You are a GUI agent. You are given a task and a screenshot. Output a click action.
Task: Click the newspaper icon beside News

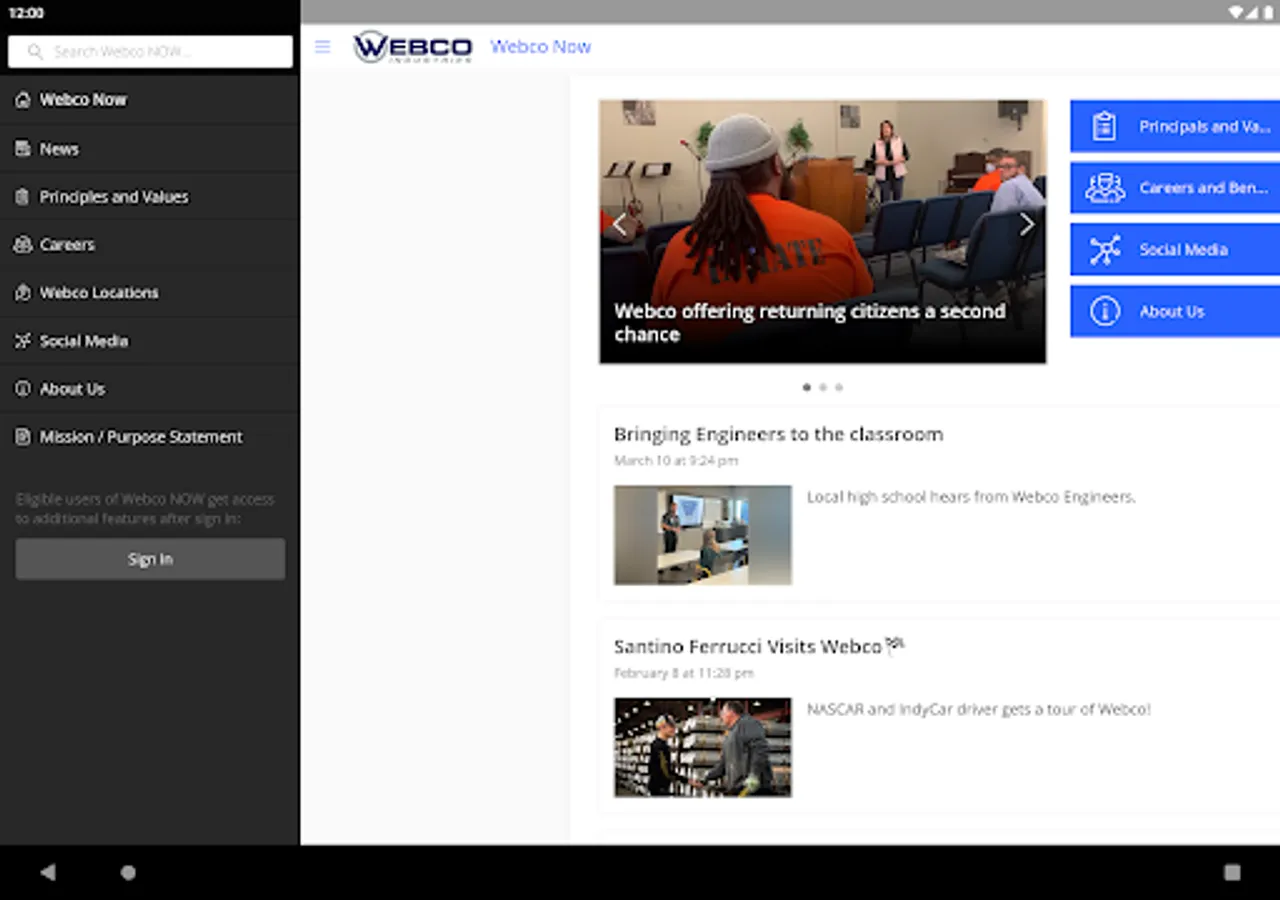pos(22,148)
